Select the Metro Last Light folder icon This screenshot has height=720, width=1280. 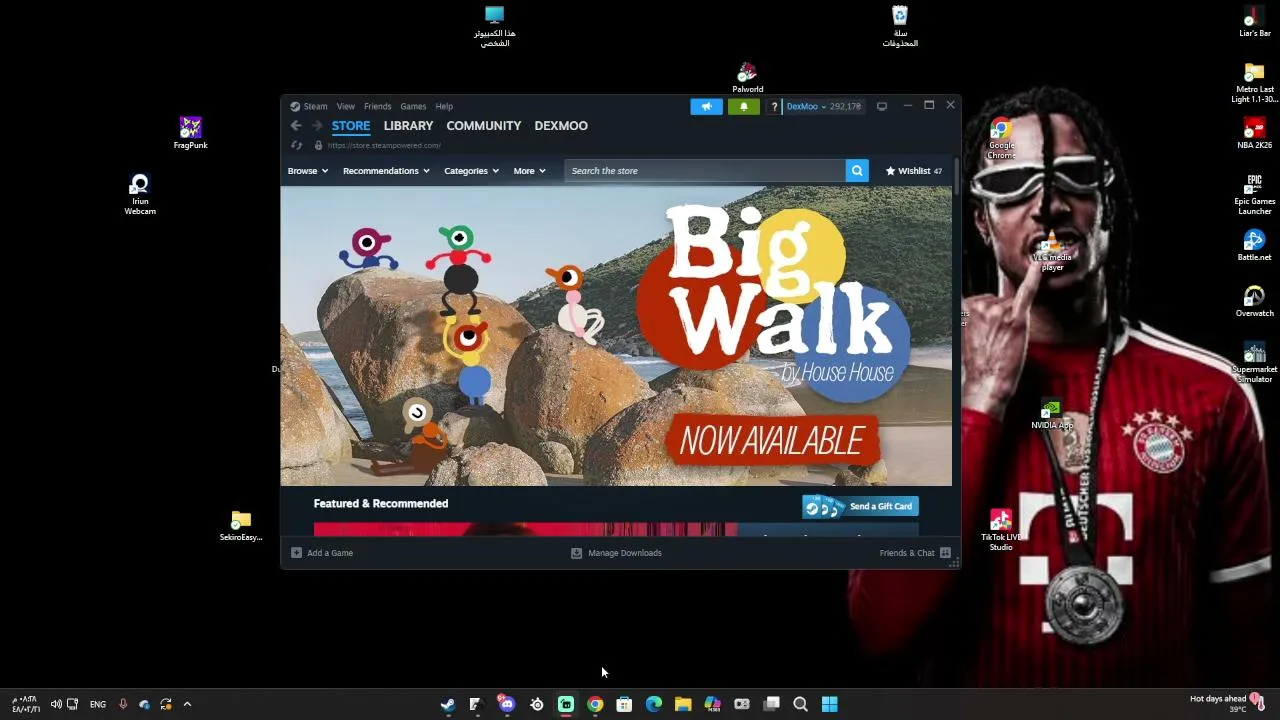1254,83
